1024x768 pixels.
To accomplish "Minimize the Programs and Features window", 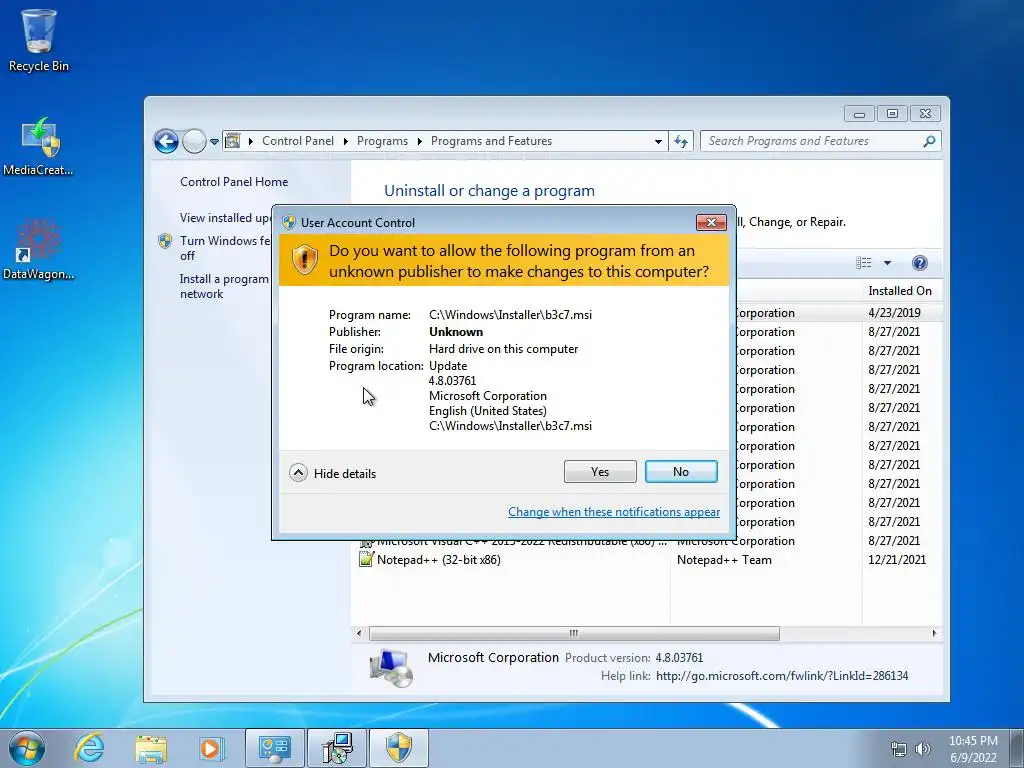I will coord(859,114).
